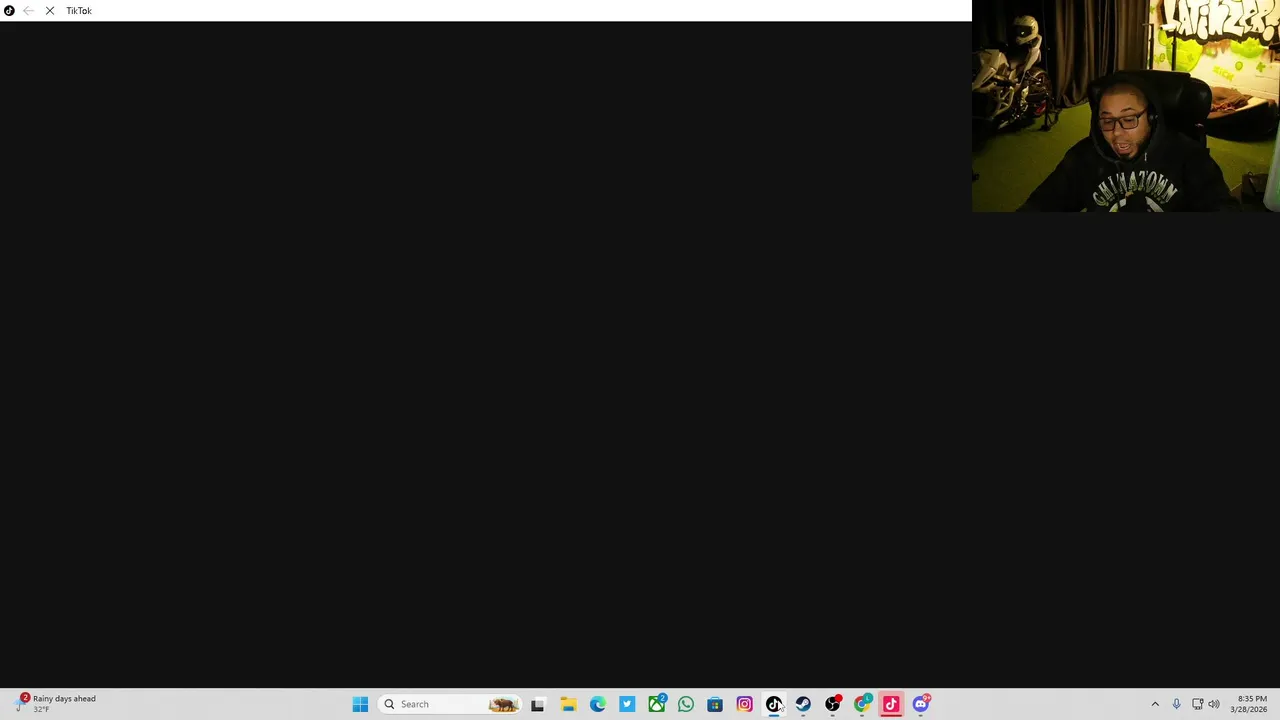Stop loading the TikTok page
This screenshot has width=1280, height=720.
pos(50,11)
